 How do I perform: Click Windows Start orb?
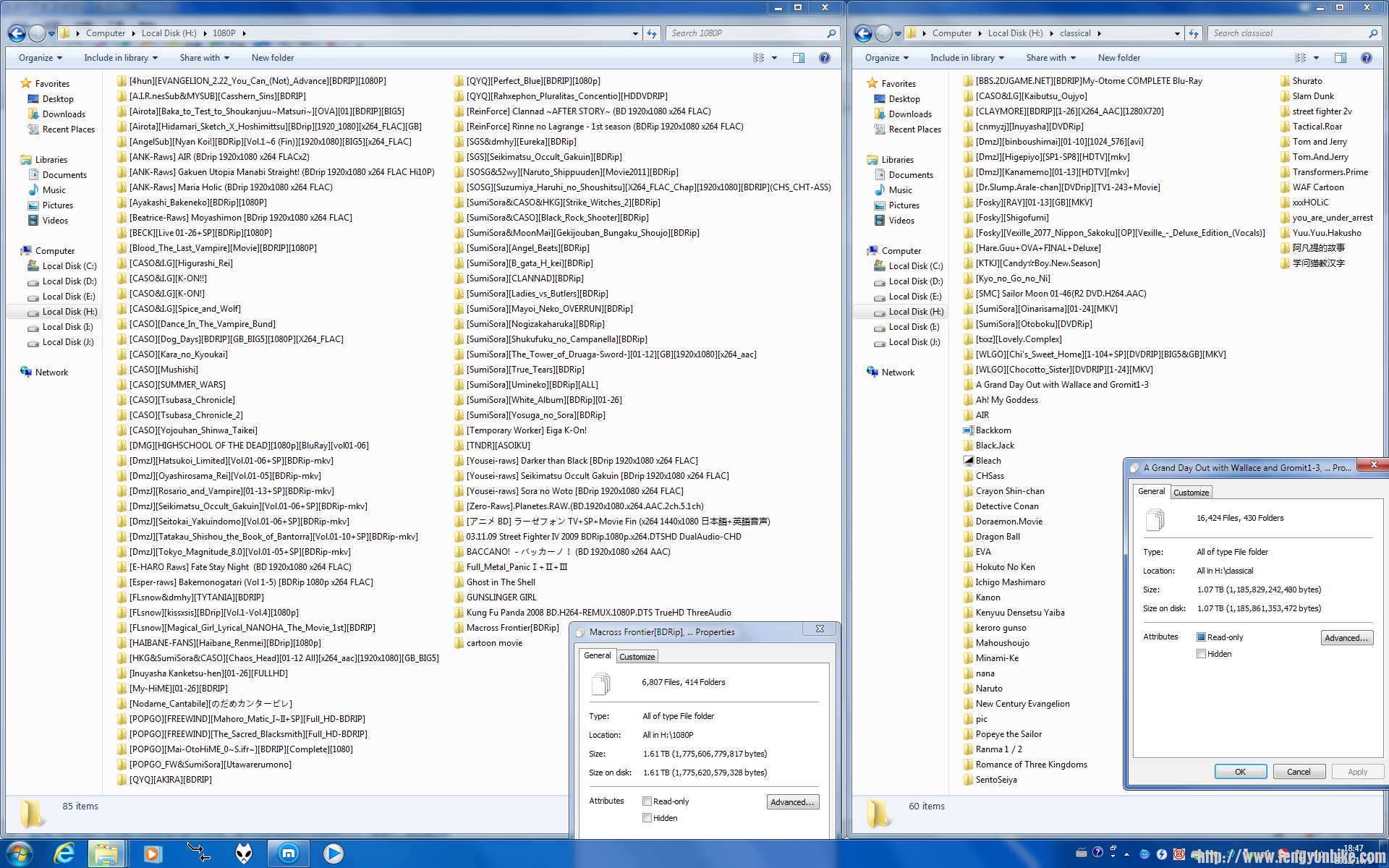(20, 854)
